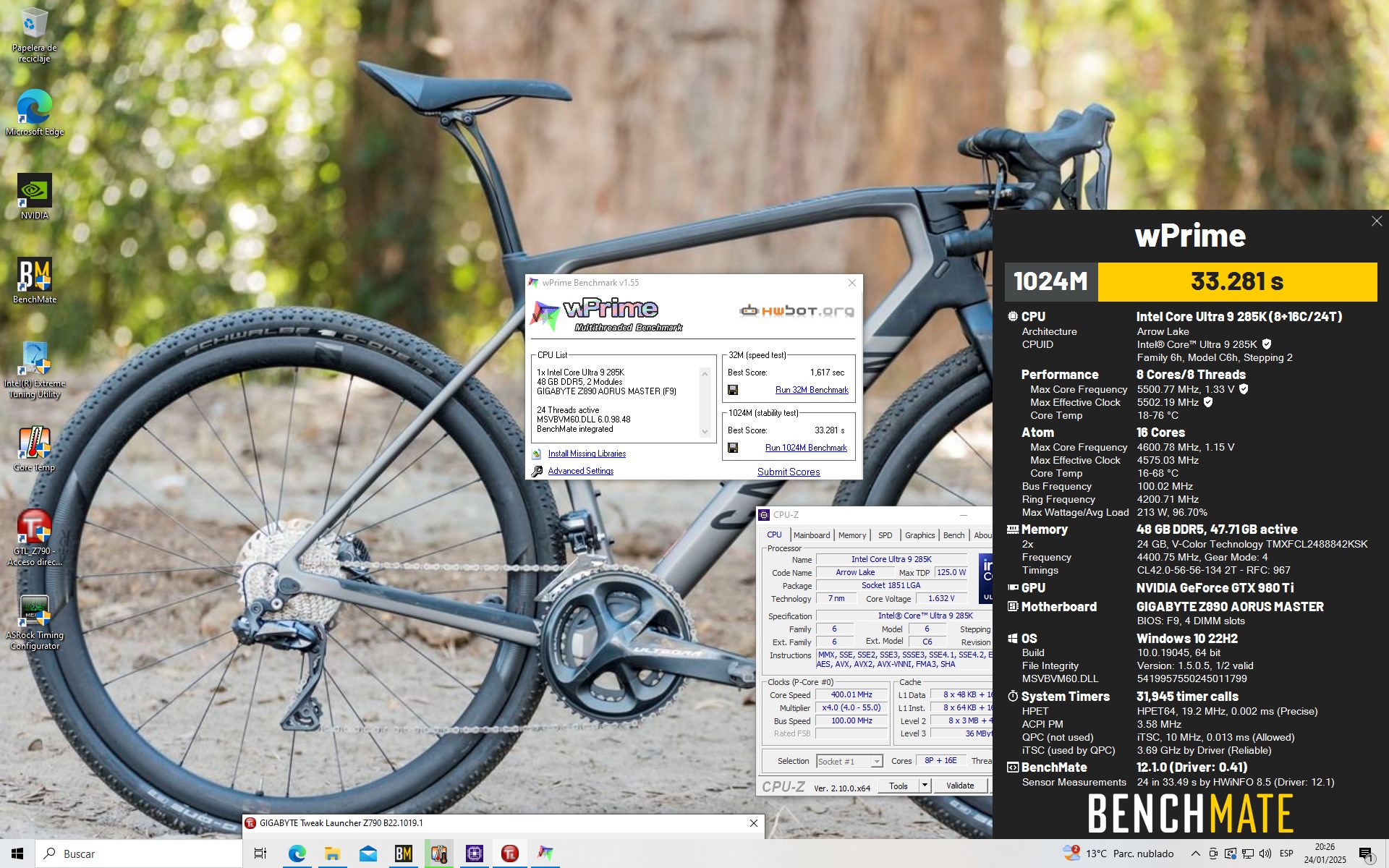Switch to GIGABYTE Tweak Launcher taskbar button

pos(509,854)
